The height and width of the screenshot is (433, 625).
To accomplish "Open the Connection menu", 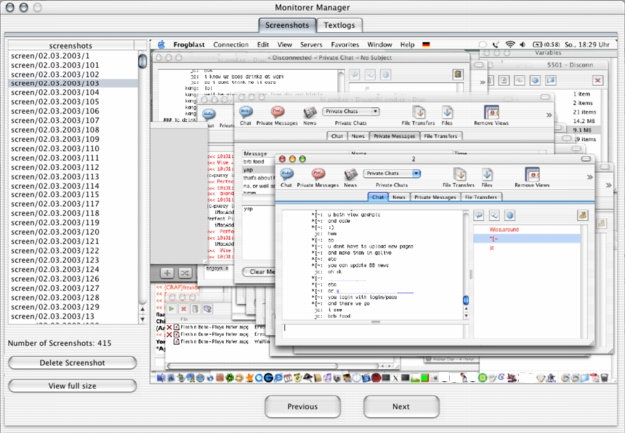I will point(231,45).
